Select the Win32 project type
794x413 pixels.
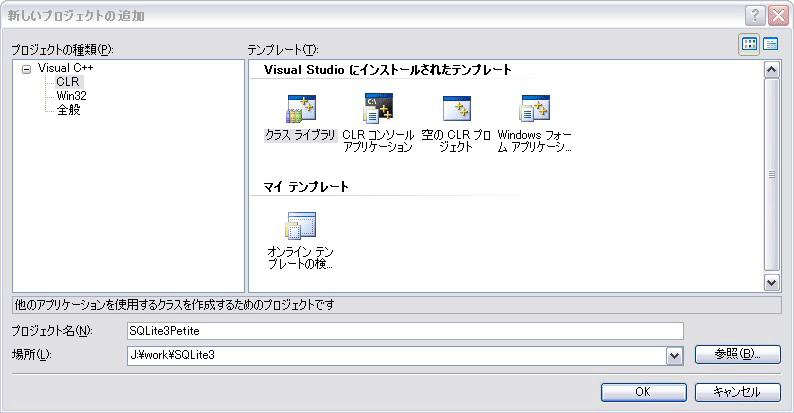(71, 96)
